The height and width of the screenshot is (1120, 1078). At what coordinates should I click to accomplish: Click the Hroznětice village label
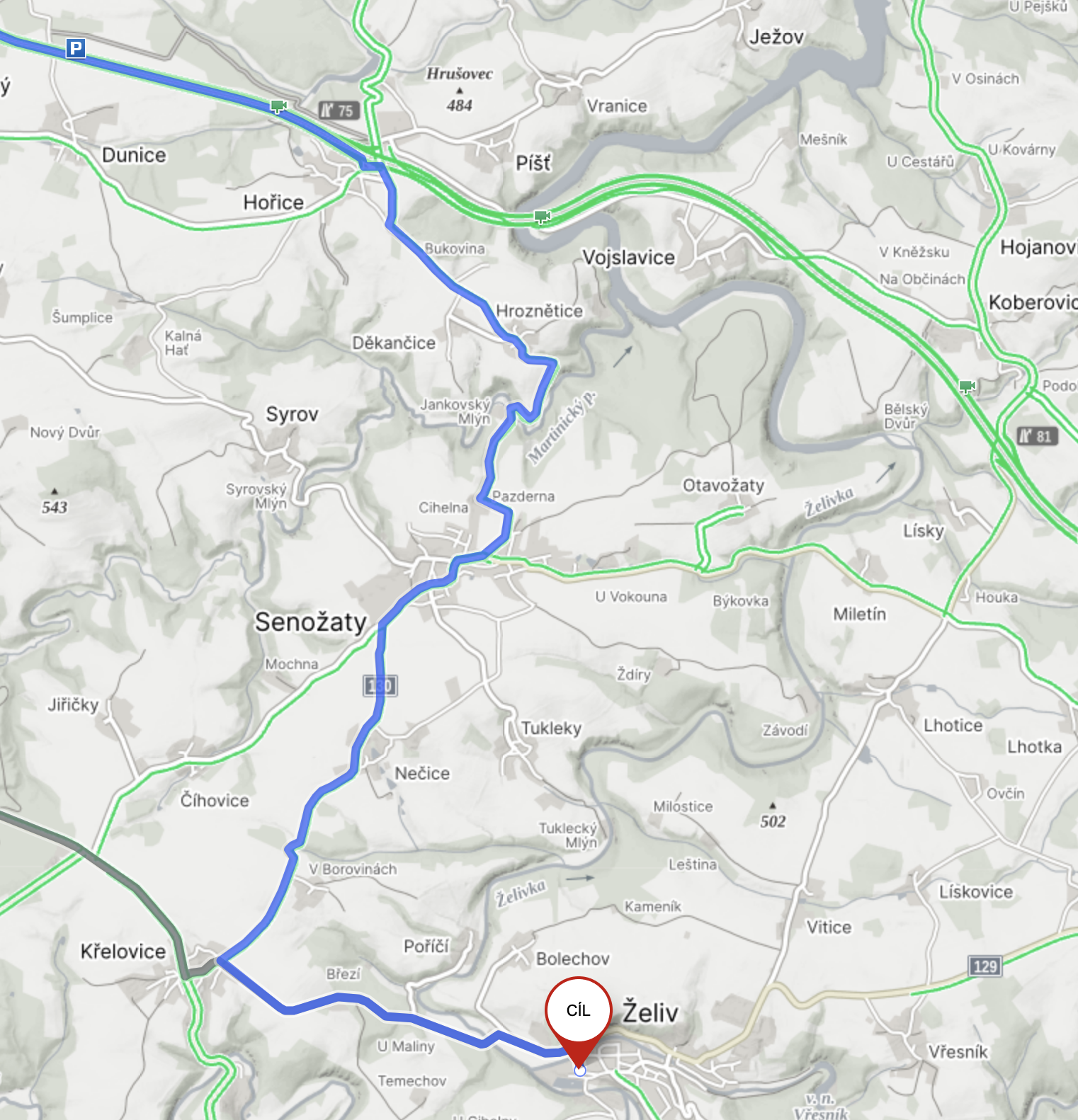tap(540, 311)
